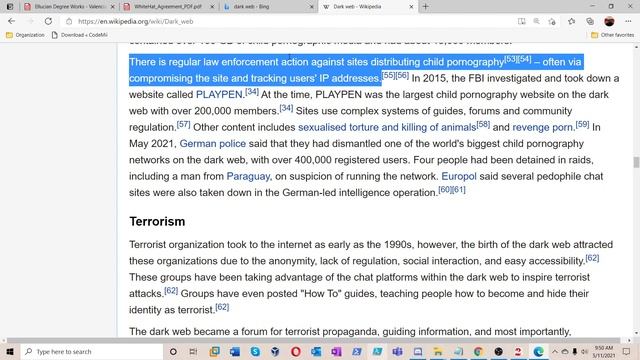Open a new browser tab
Image resolution: width=640 pixels, height=360 pixels.
pos(425,7)
